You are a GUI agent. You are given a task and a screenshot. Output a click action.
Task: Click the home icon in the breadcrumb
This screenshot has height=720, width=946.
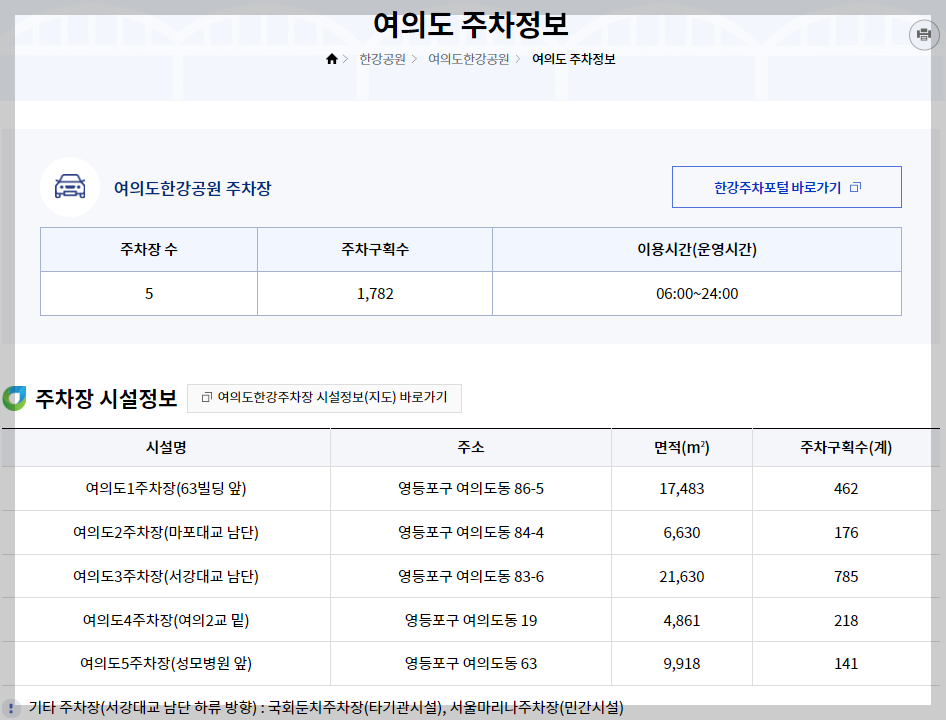coord(331,58)
